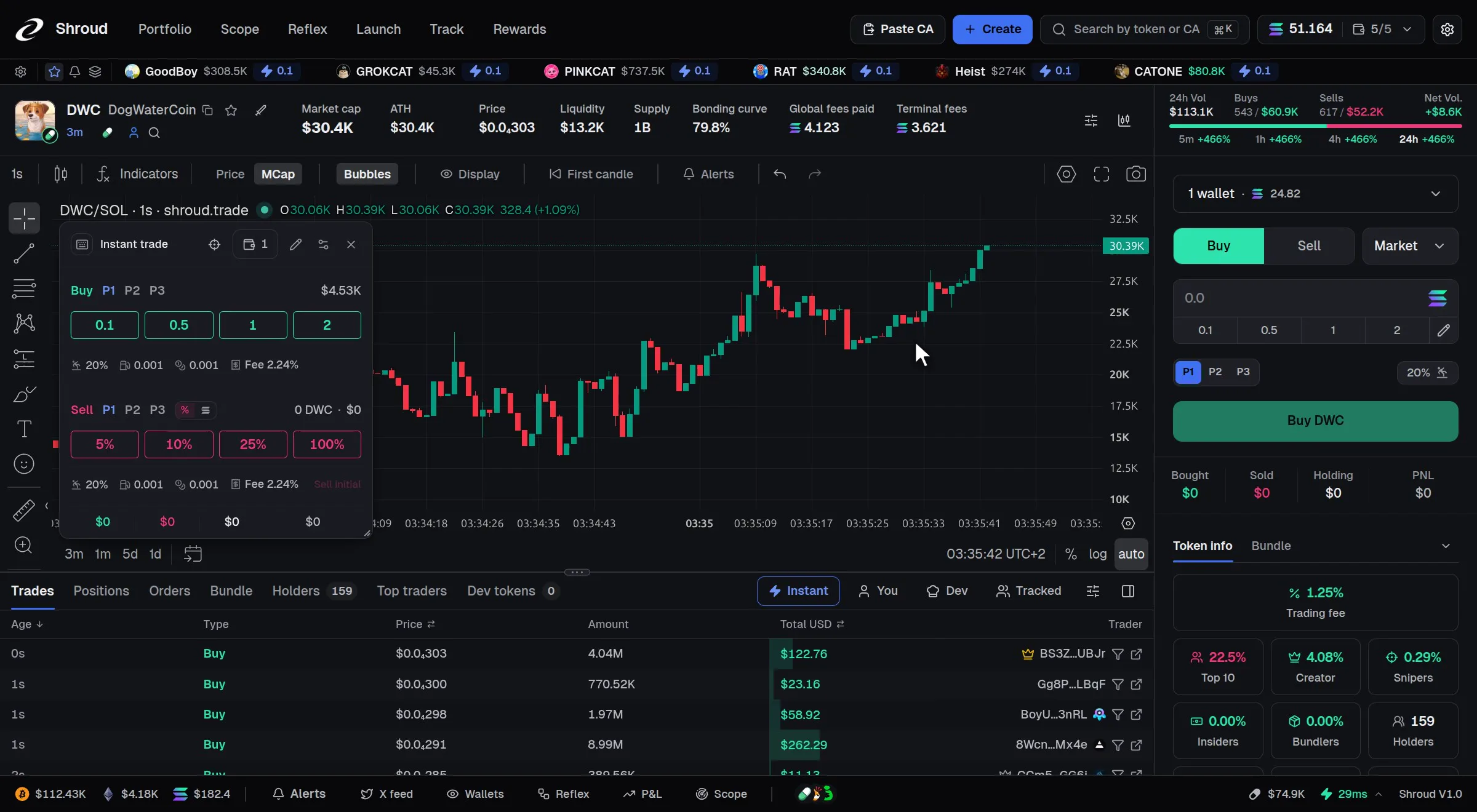This screenshot has width=1477, height=812.
Task: Click the token search field
Action: point(1144,29)
